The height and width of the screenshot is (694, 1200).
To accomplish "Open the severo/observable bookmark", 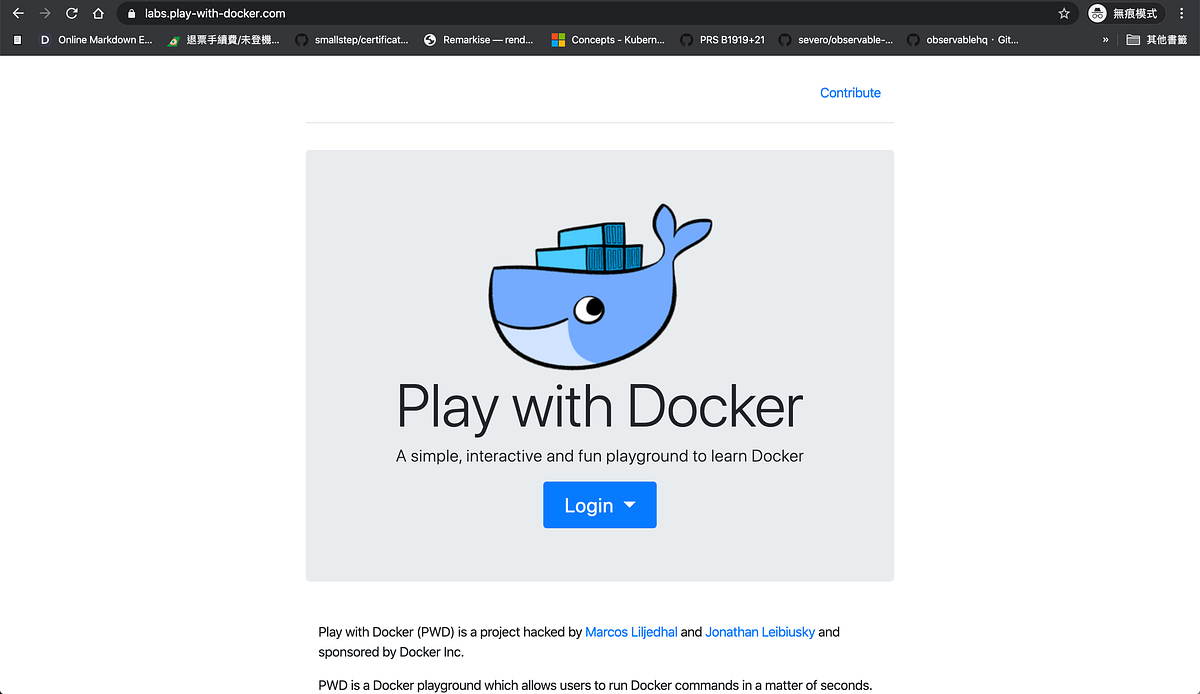I will pyautogui.click(x=836, y=40).
